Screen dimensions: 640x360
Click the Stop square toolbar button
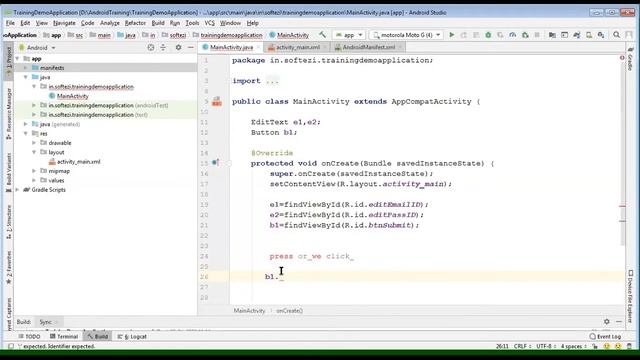537,35
